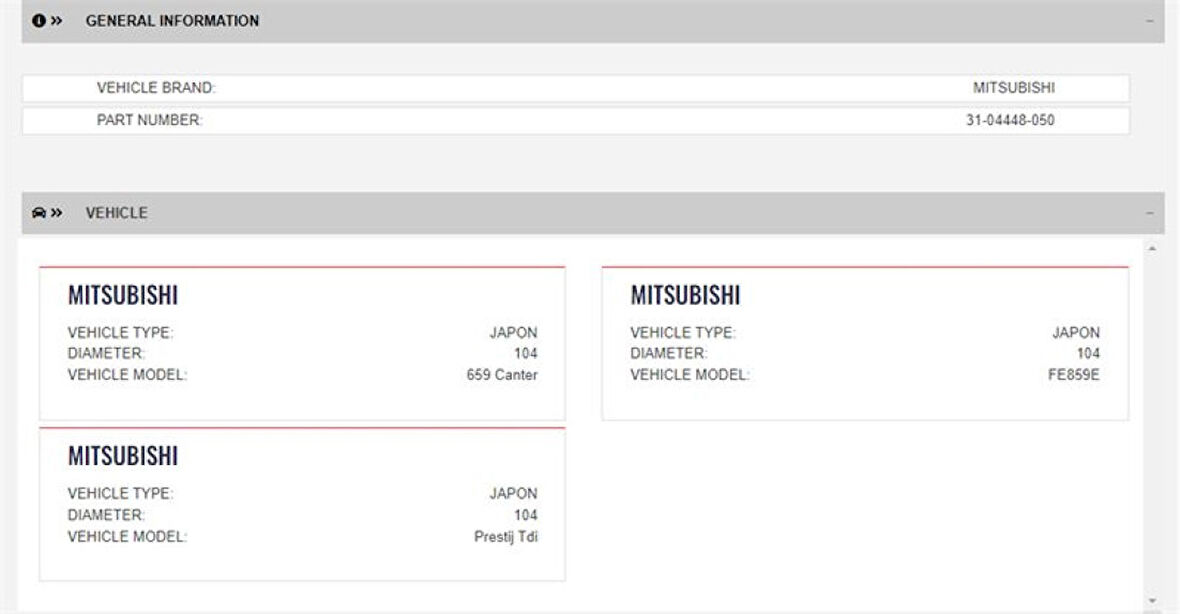This screenshot has width=1180, height=614.
Task: Click the double chevron beside the car icon
Action: click(57, 213)
